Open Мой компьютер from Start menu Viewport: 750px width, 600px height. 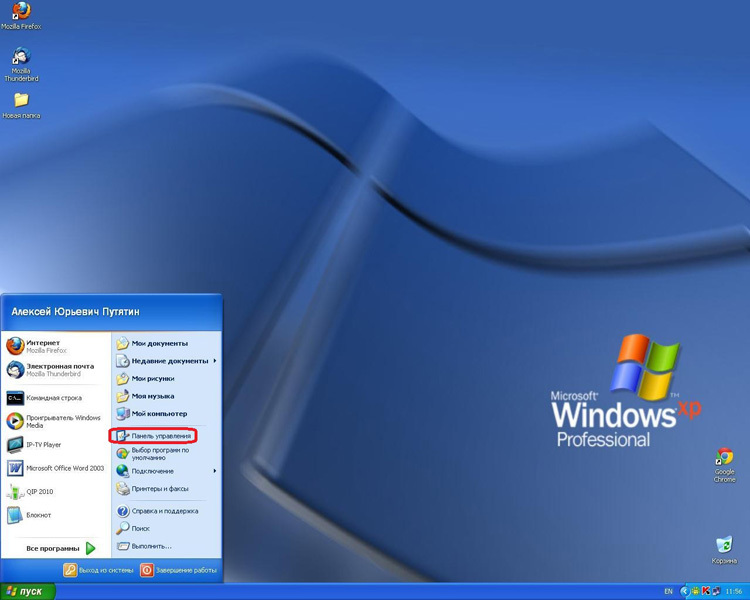tap(166, 413)
